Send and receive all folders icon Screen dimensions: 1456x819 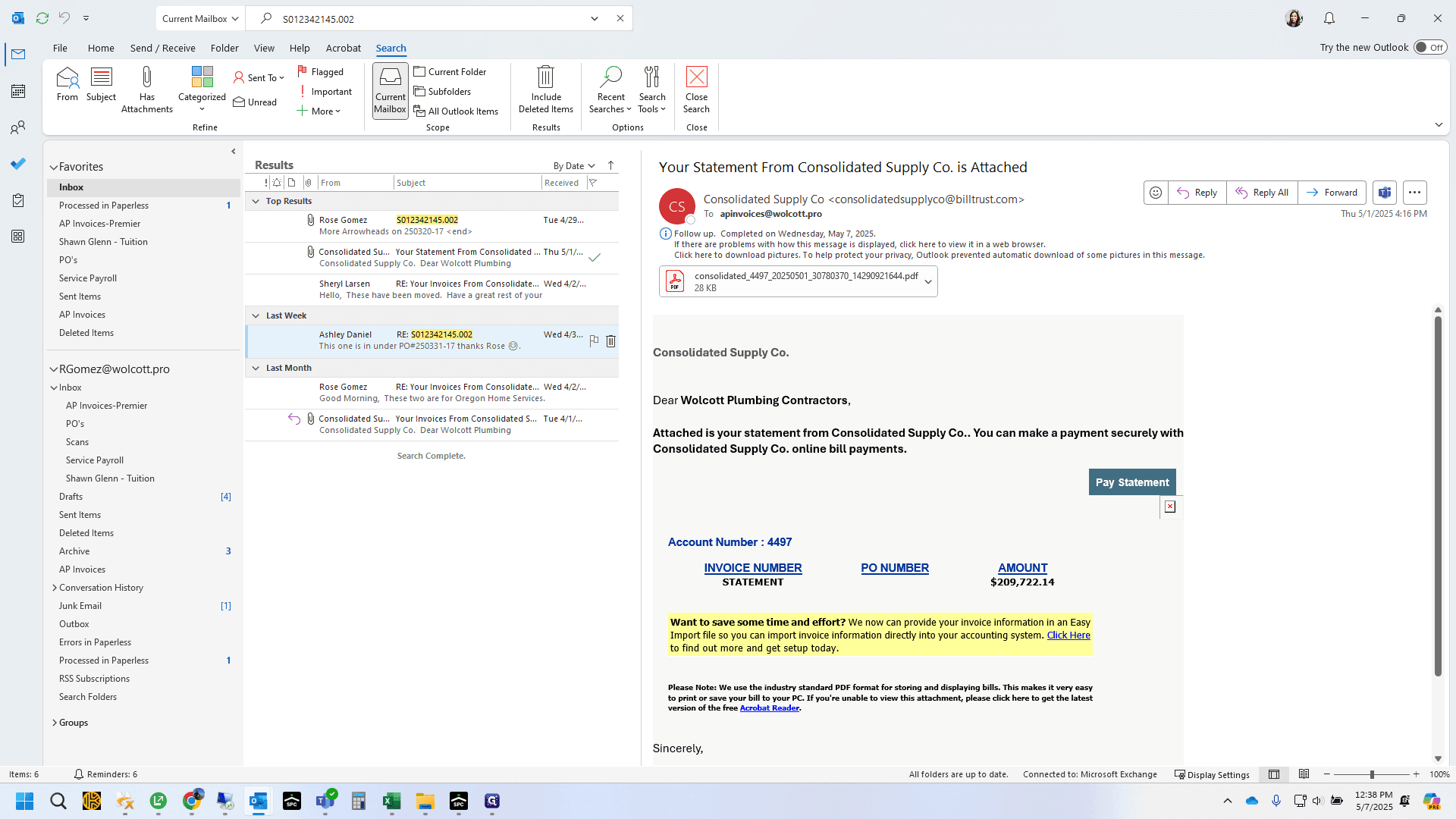point(42,18)
